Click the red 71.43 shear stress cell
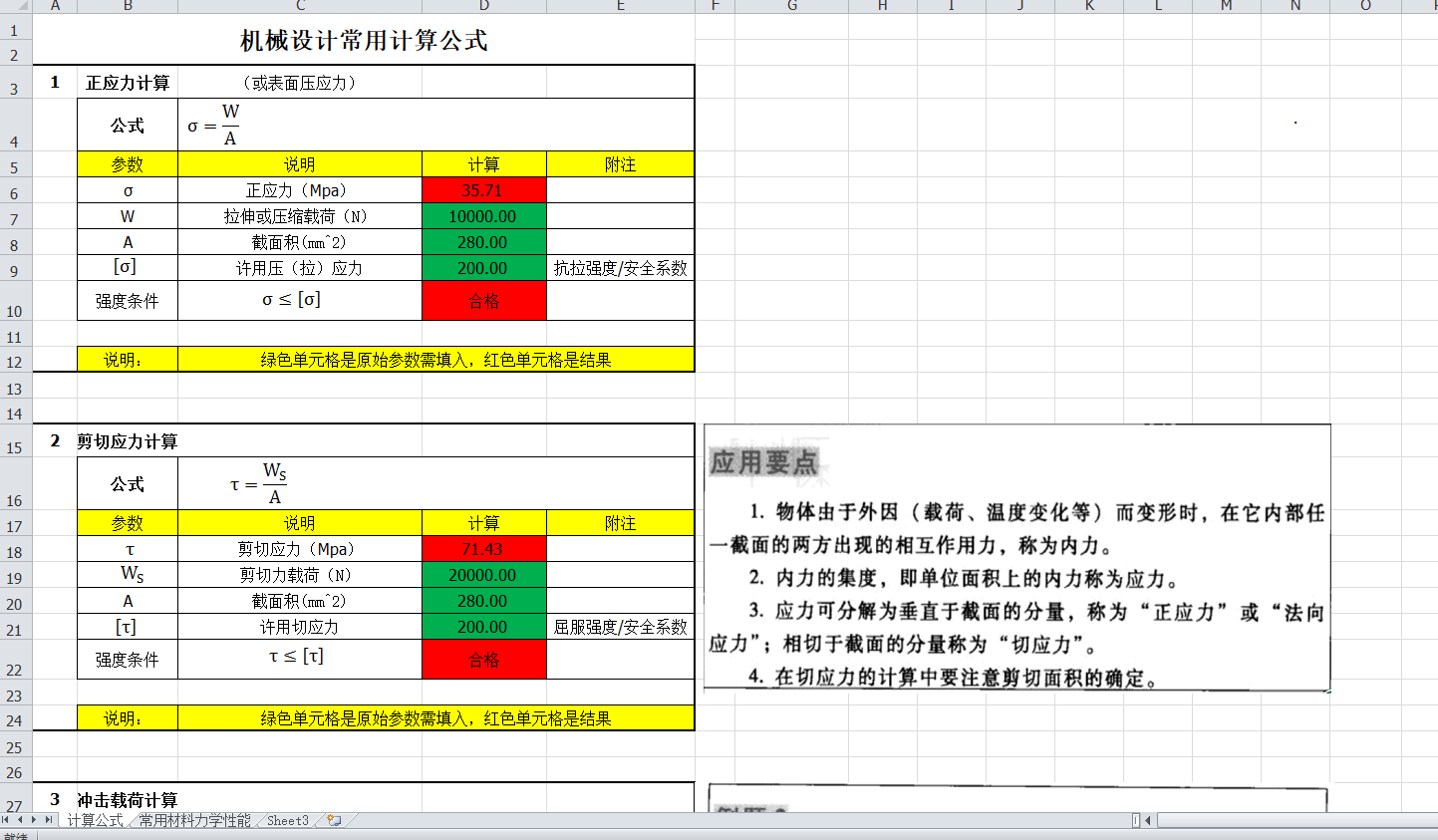The image size is (1438, 840). pos(483,549)
